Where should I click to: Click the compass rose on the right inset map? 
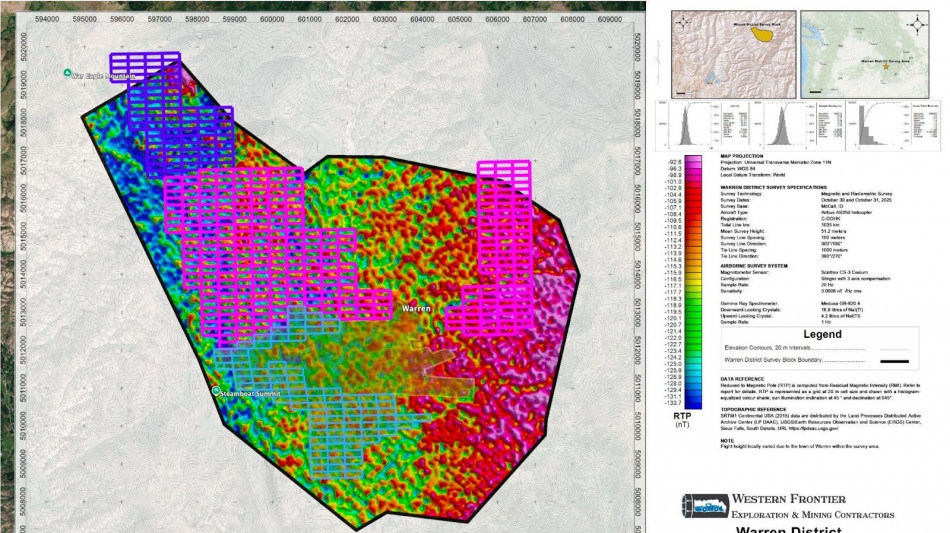click(x=915, y=24)
